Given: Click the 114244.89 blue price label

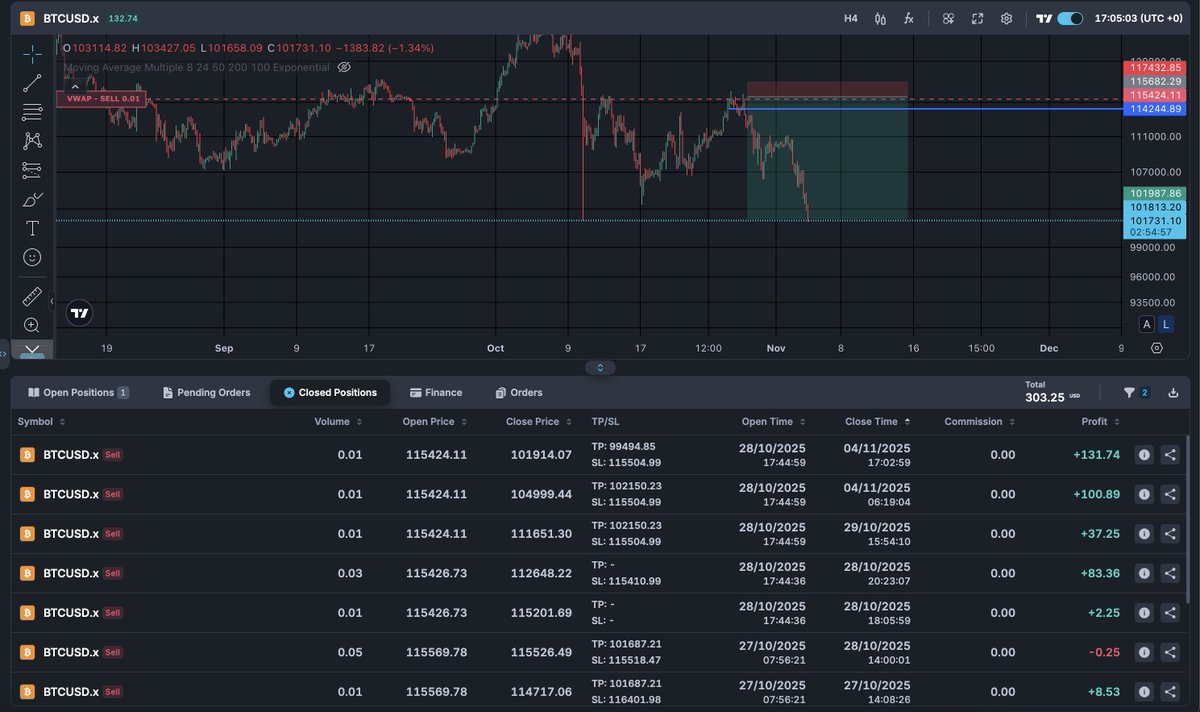Looking at the screenshot, I should 1155,108.
